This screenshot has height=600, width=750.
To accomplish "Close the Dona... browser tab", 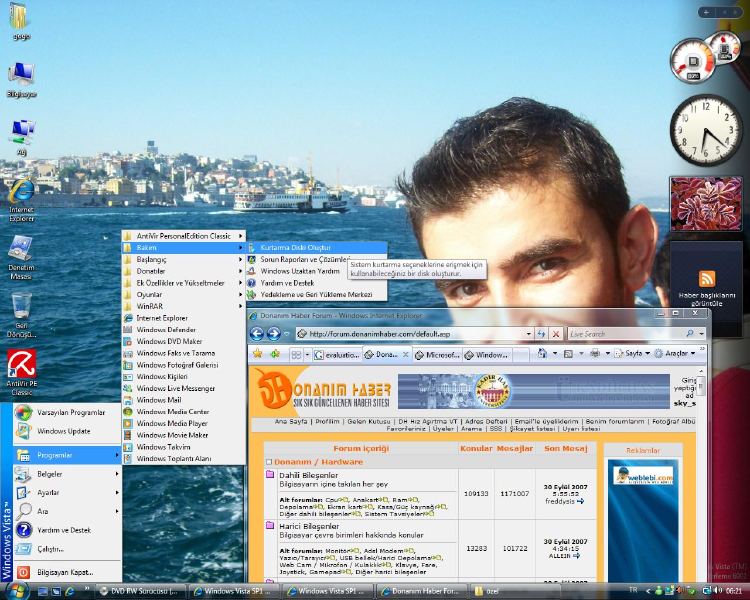I will point(405,355).
